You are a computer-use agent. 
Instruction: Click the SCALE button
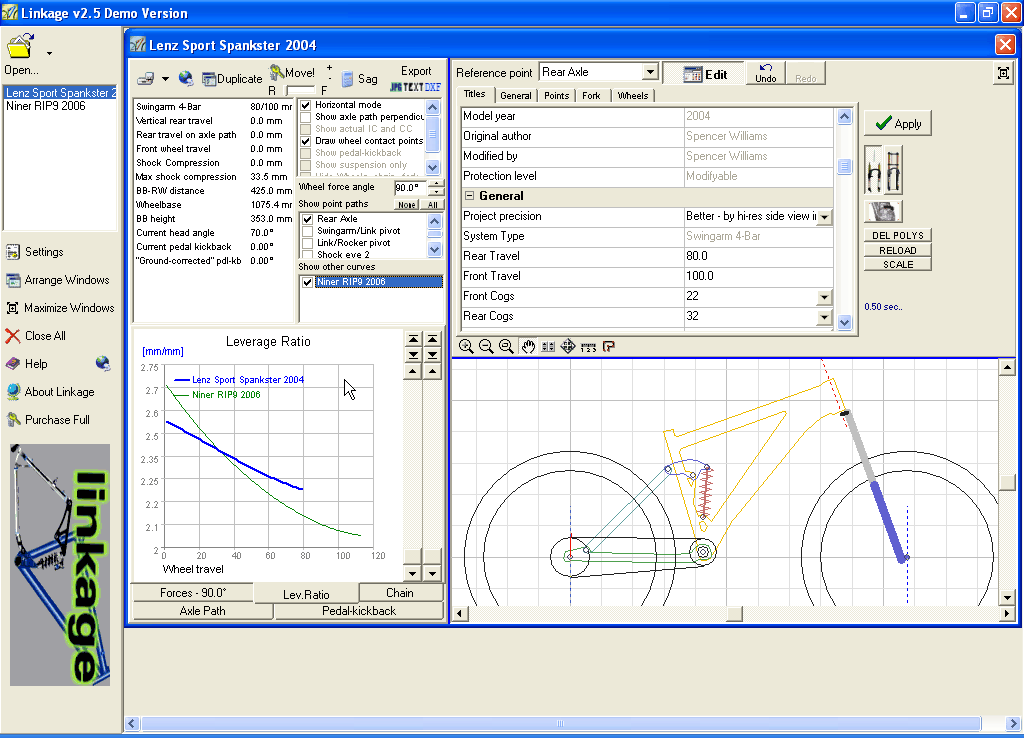pos(897,265)
